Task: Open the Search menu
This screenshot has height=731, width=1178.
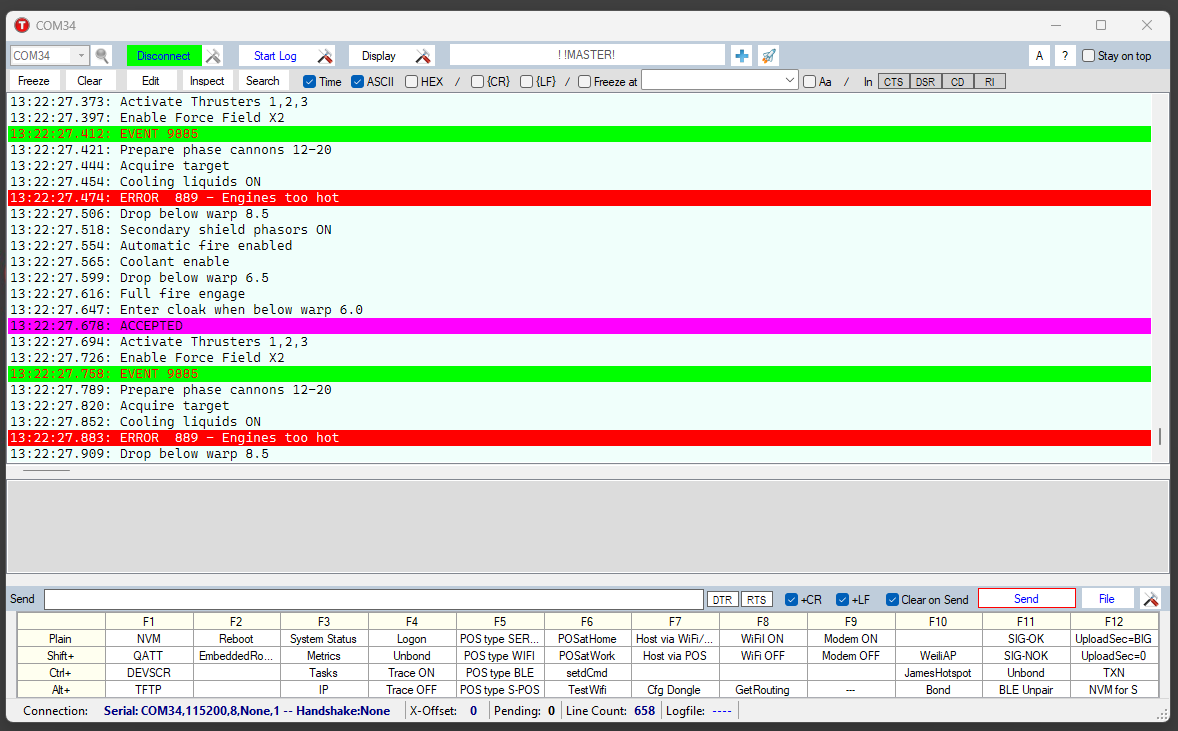Action: 262,81
